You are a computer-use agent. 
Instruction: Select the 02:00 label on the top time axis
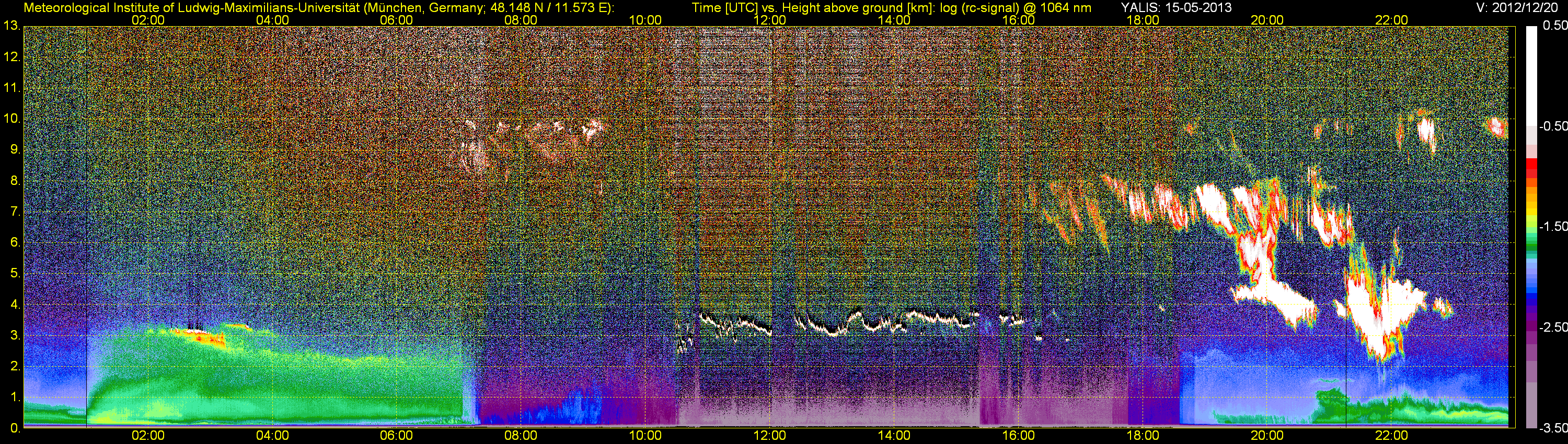148,20
